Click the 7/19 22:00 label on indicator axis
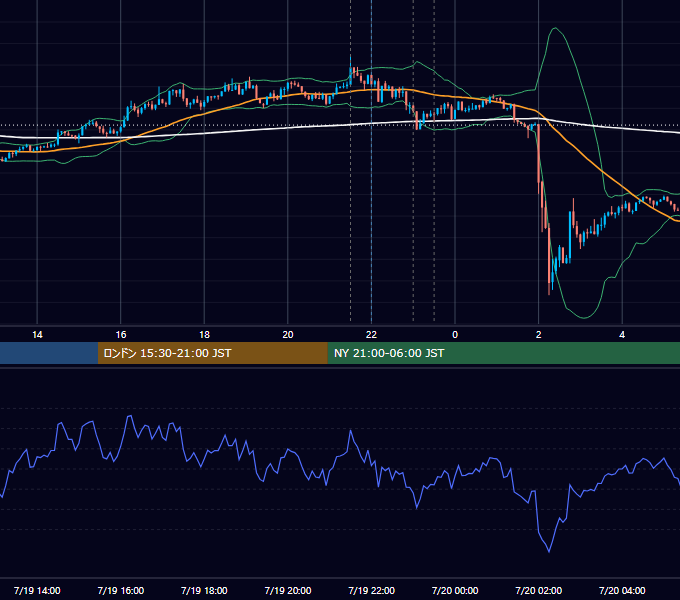 point(372,590)
